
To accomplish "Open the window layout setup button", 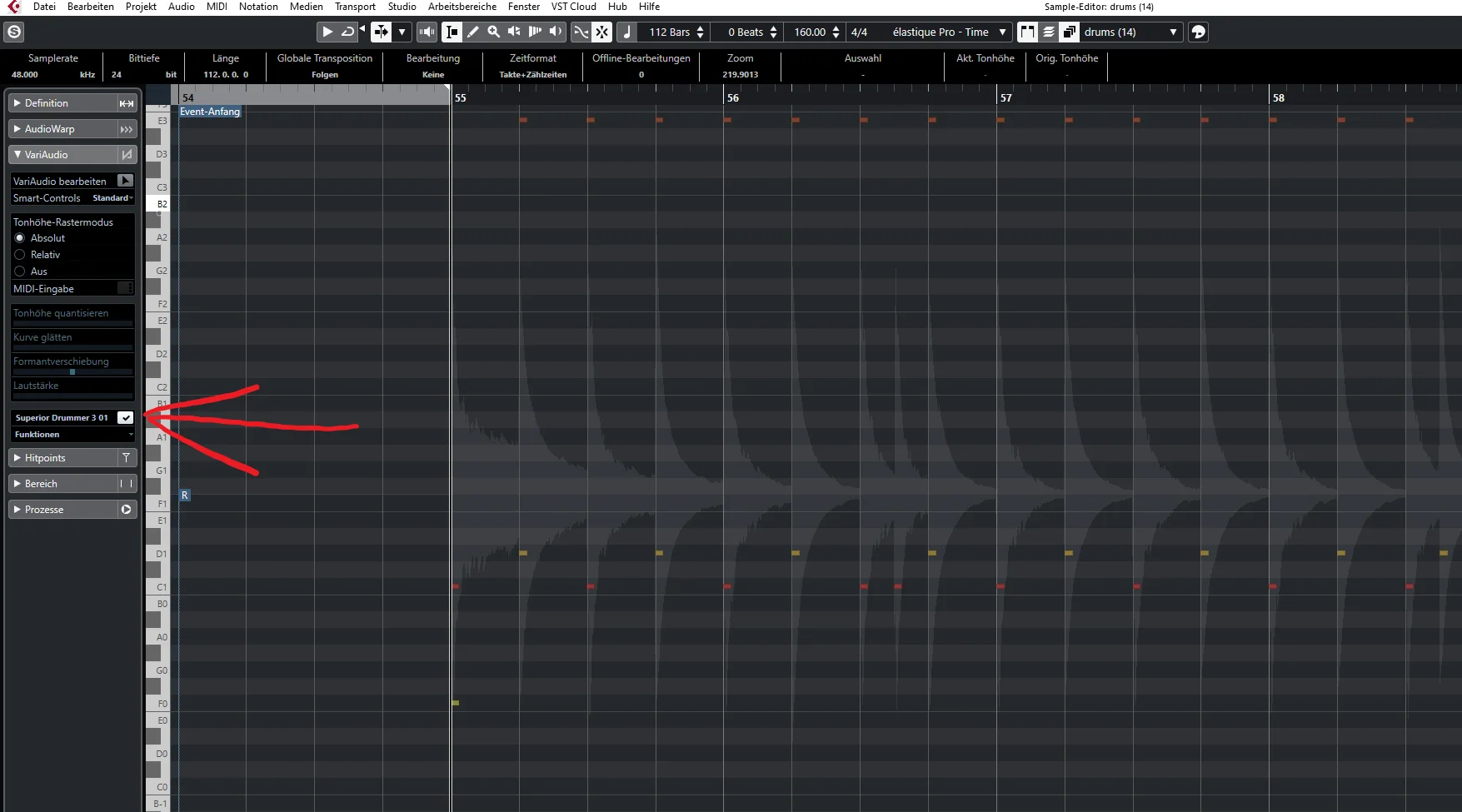I will 1198,32.
